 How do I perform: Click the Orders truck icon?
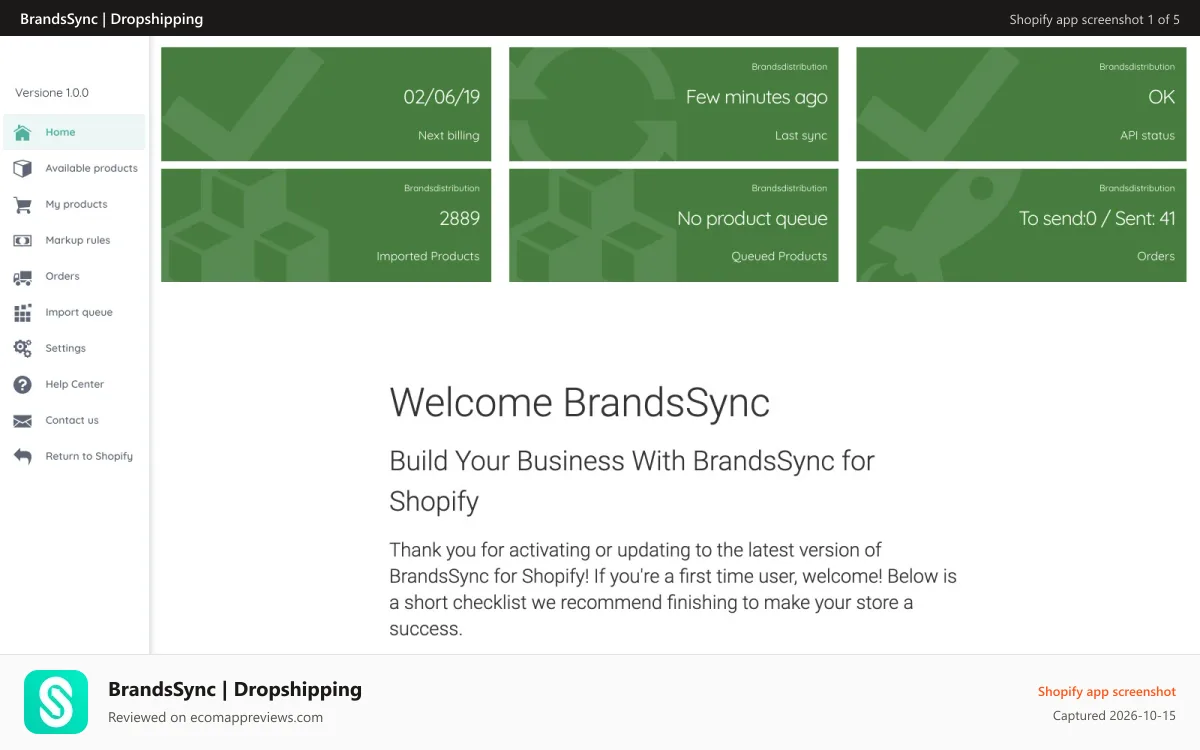[x=23, y=277]
